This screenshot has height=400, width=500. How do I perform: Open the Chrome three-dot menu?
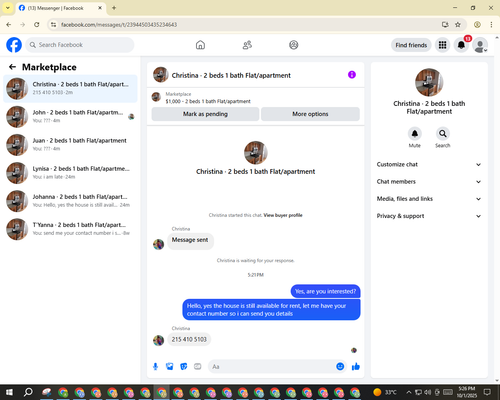coord(491,25)
